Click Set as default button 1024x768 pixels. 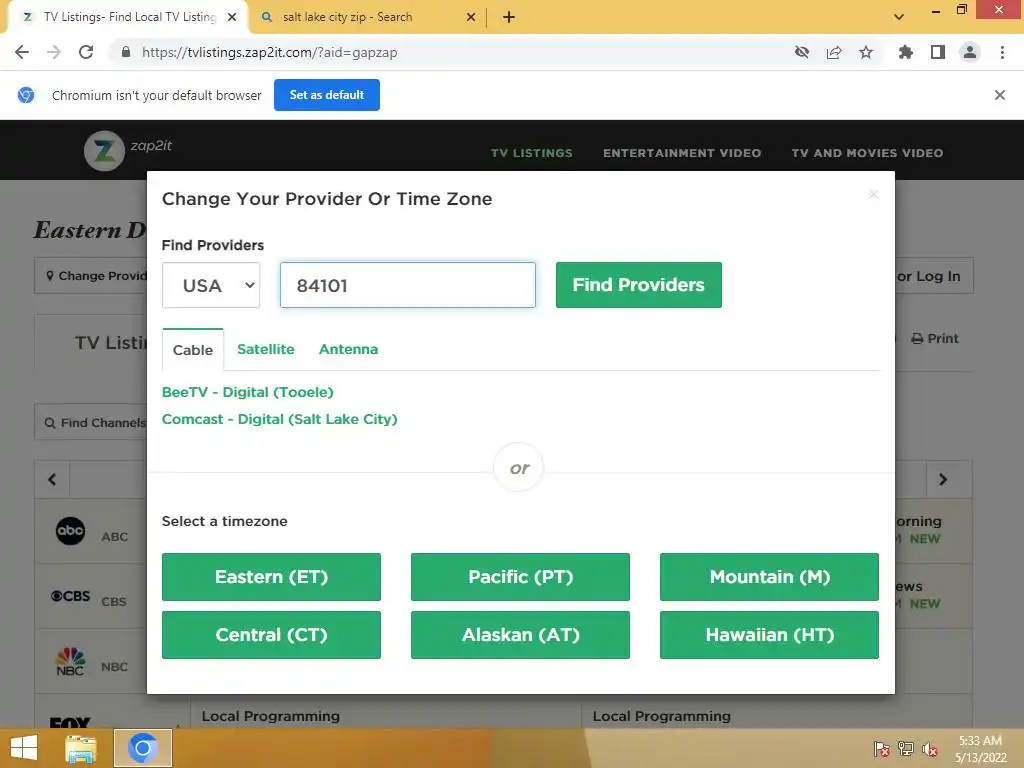[327, 95]
